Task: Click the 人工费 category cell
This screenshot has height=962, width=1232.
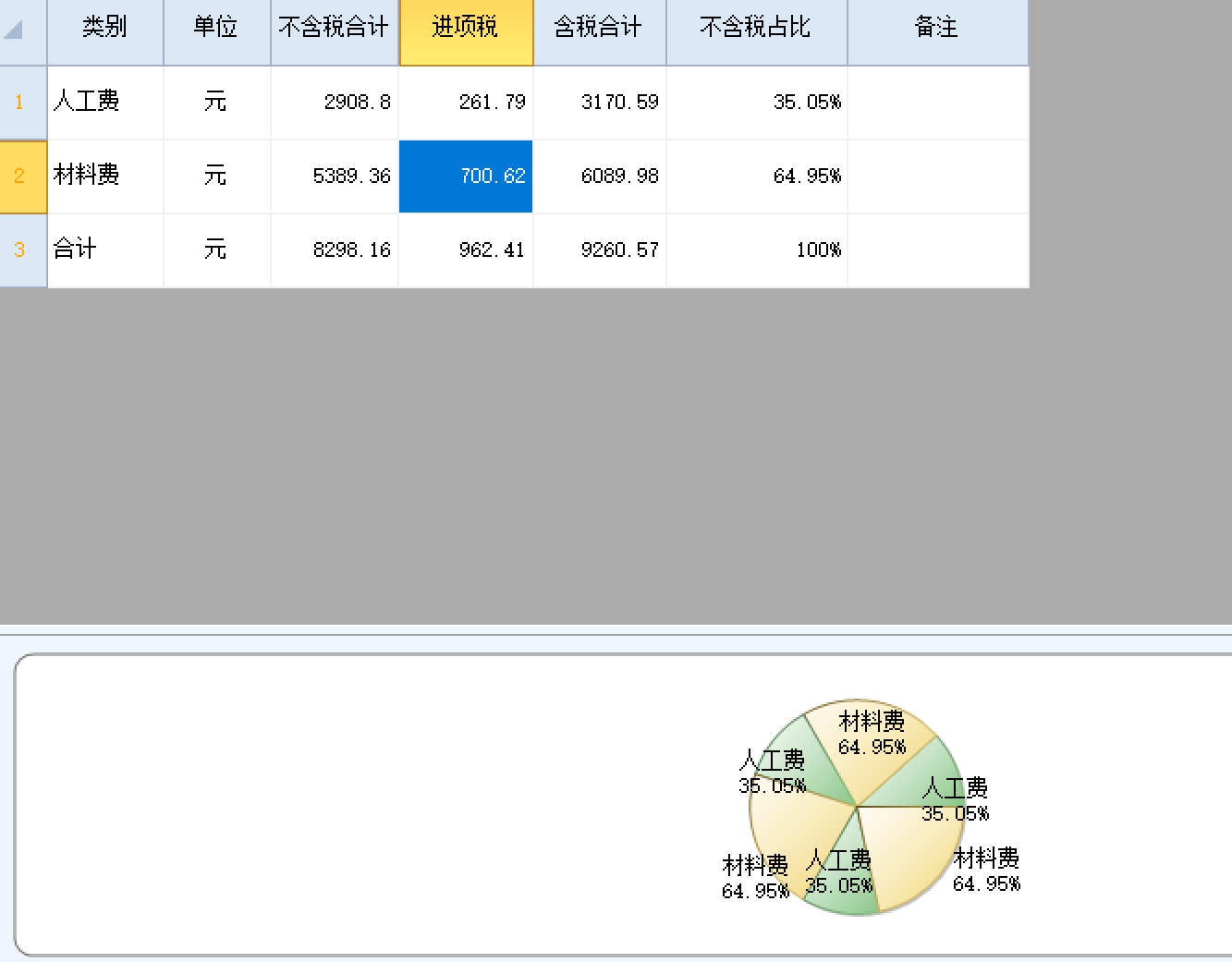Action: click(x=105, y=103)
